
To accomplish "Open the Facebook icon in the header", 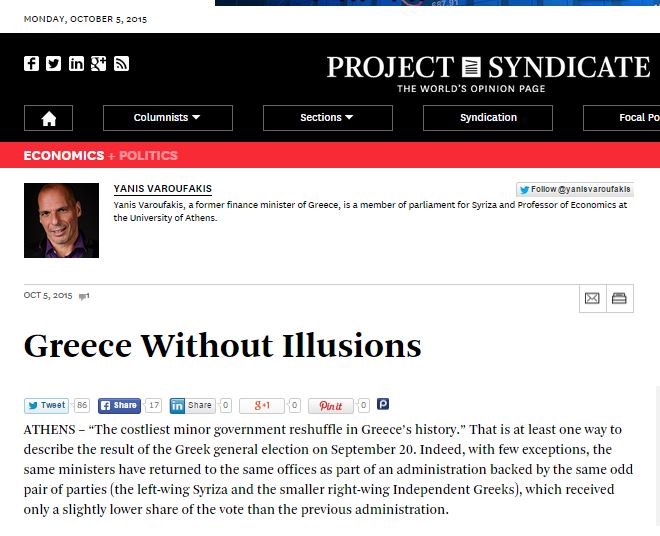I will click(32, 64).
